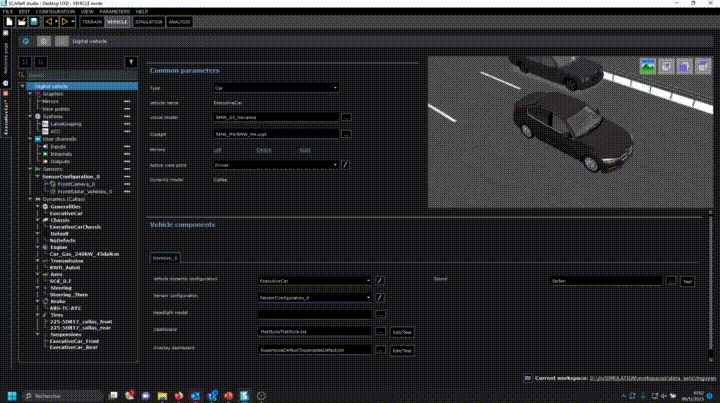Open the Centre mirror link
This screenshot has width=720, height=403.
point(264,150)
